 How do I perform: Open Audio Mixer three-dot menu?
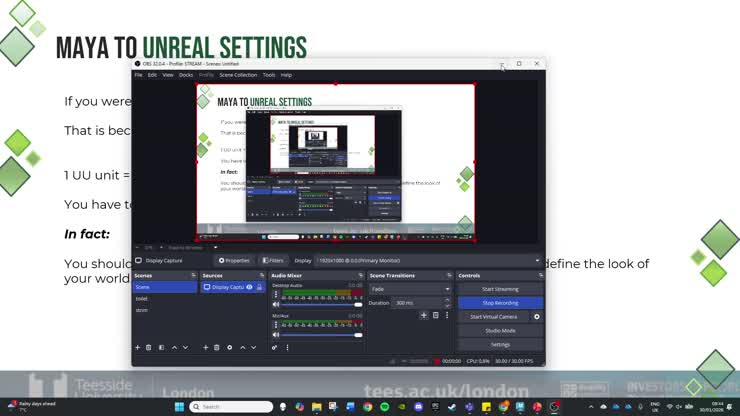287,348
